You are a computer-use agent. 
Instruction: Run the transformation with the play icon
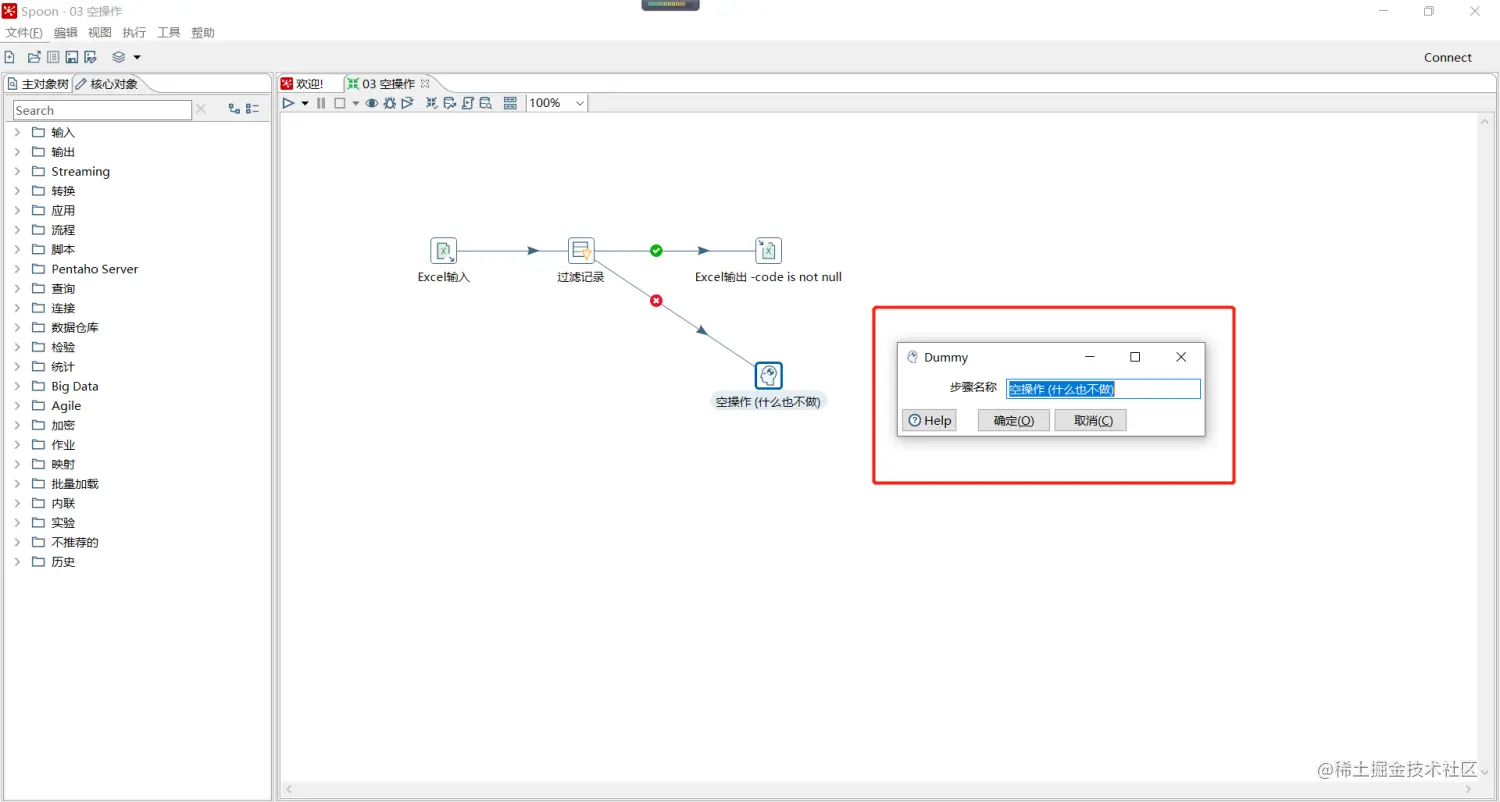[x=288, y=103]
